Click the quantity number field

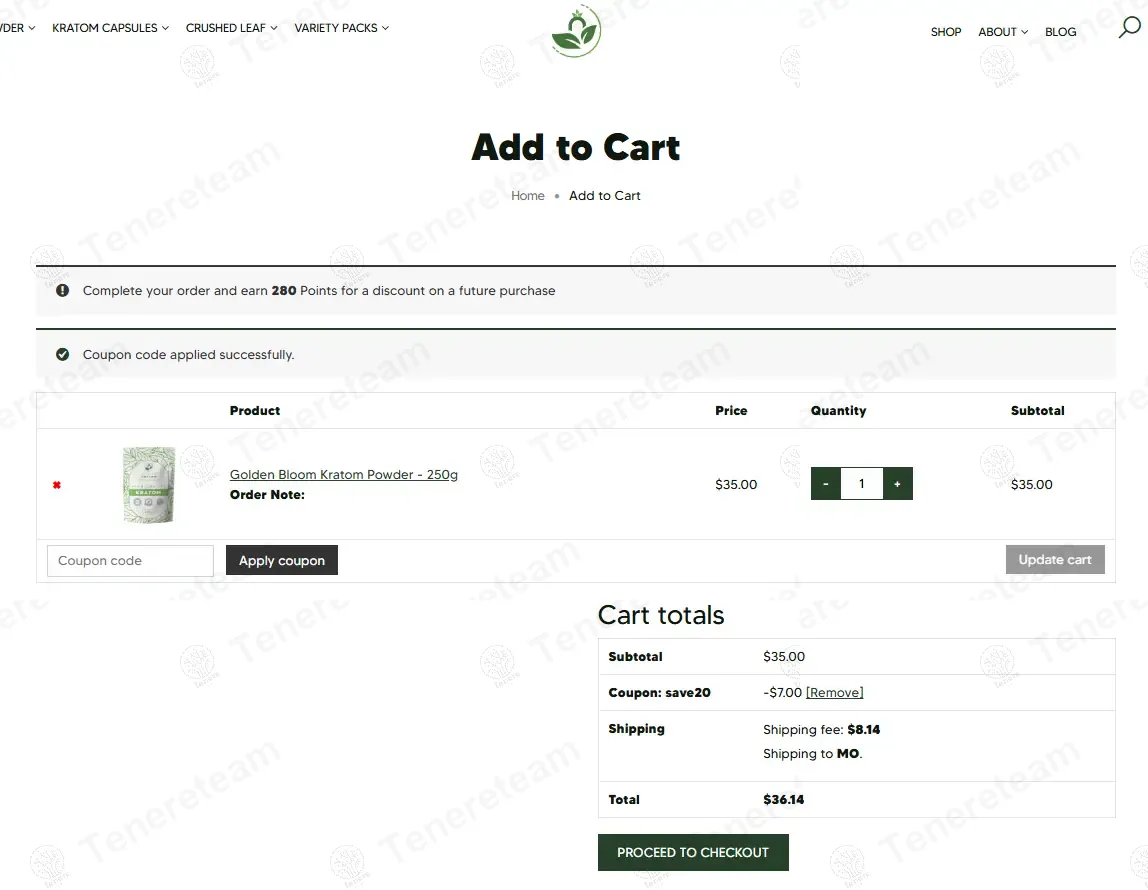[x=861, y=484]
